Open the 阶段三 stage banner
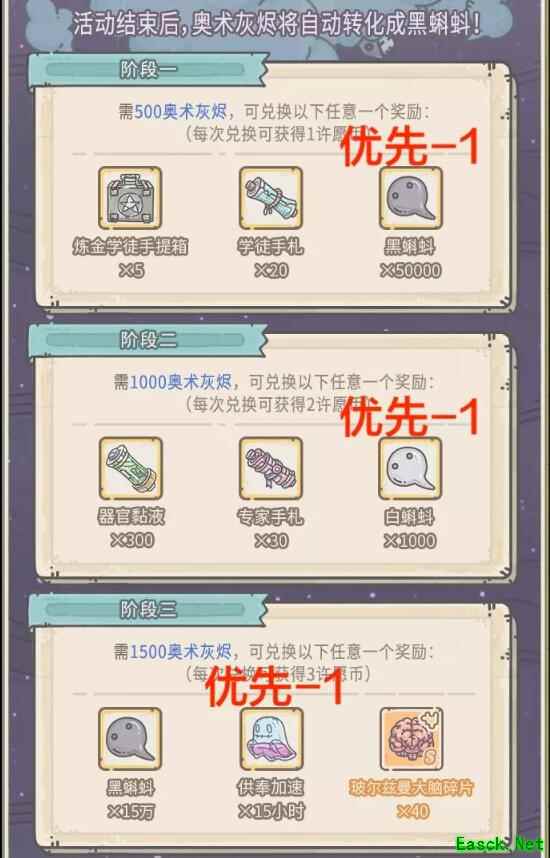Viewport: 550px width, 858px height. [x=148, y=609]
